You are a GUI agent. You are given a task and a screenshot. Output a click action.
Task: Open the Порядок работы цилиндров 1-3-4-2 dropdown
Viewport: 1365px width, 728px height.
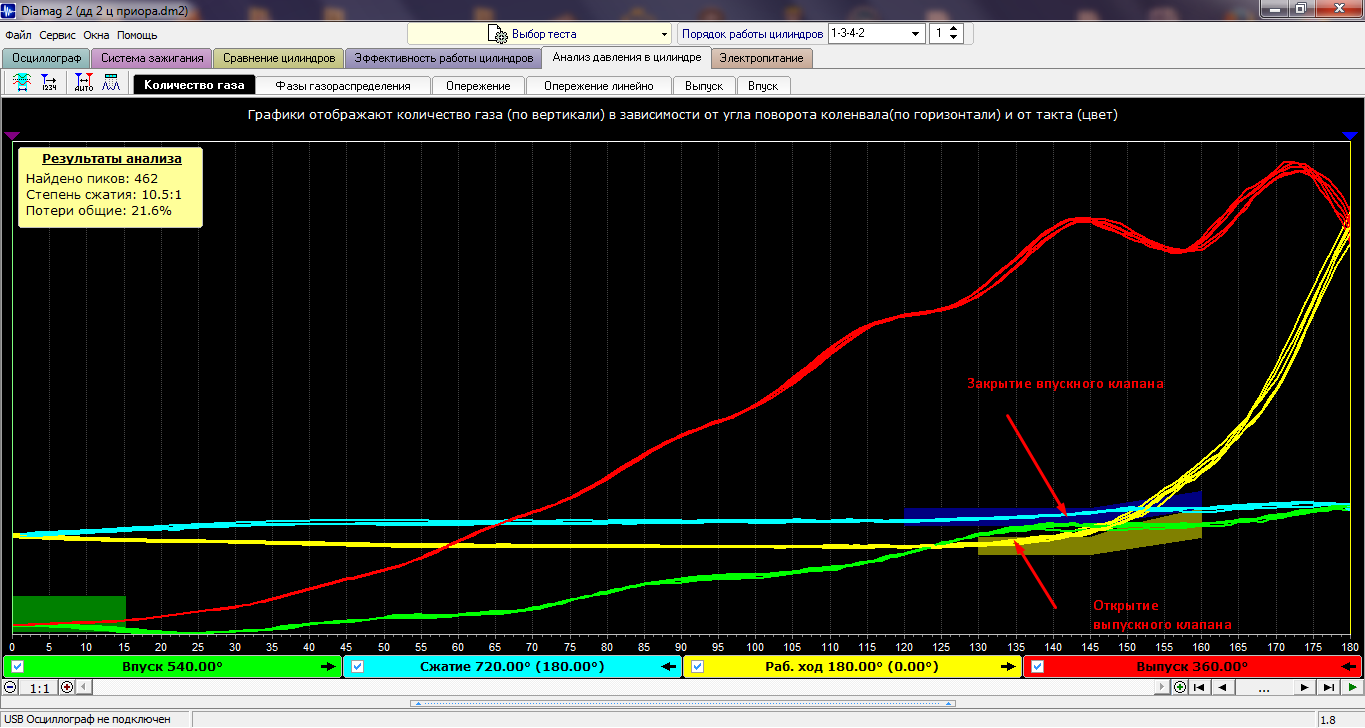(877, 33)
